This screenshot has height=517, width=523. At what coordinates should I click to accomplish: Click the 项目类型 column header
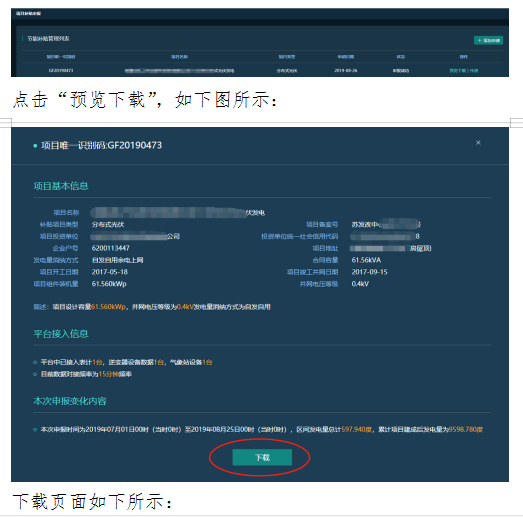[x=287, y=57]
